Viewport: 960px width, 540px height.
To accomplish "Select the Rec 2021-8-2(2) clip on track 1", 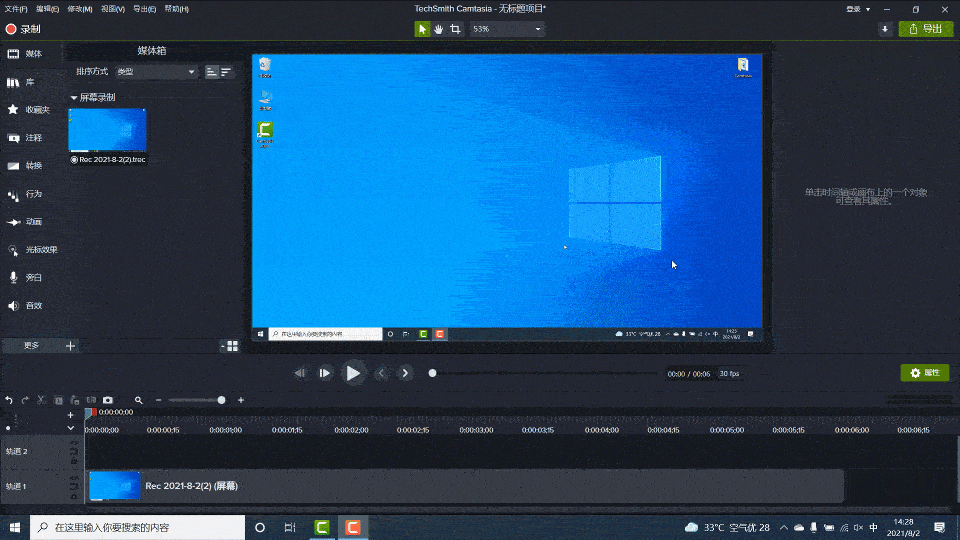I will point(465,486).
